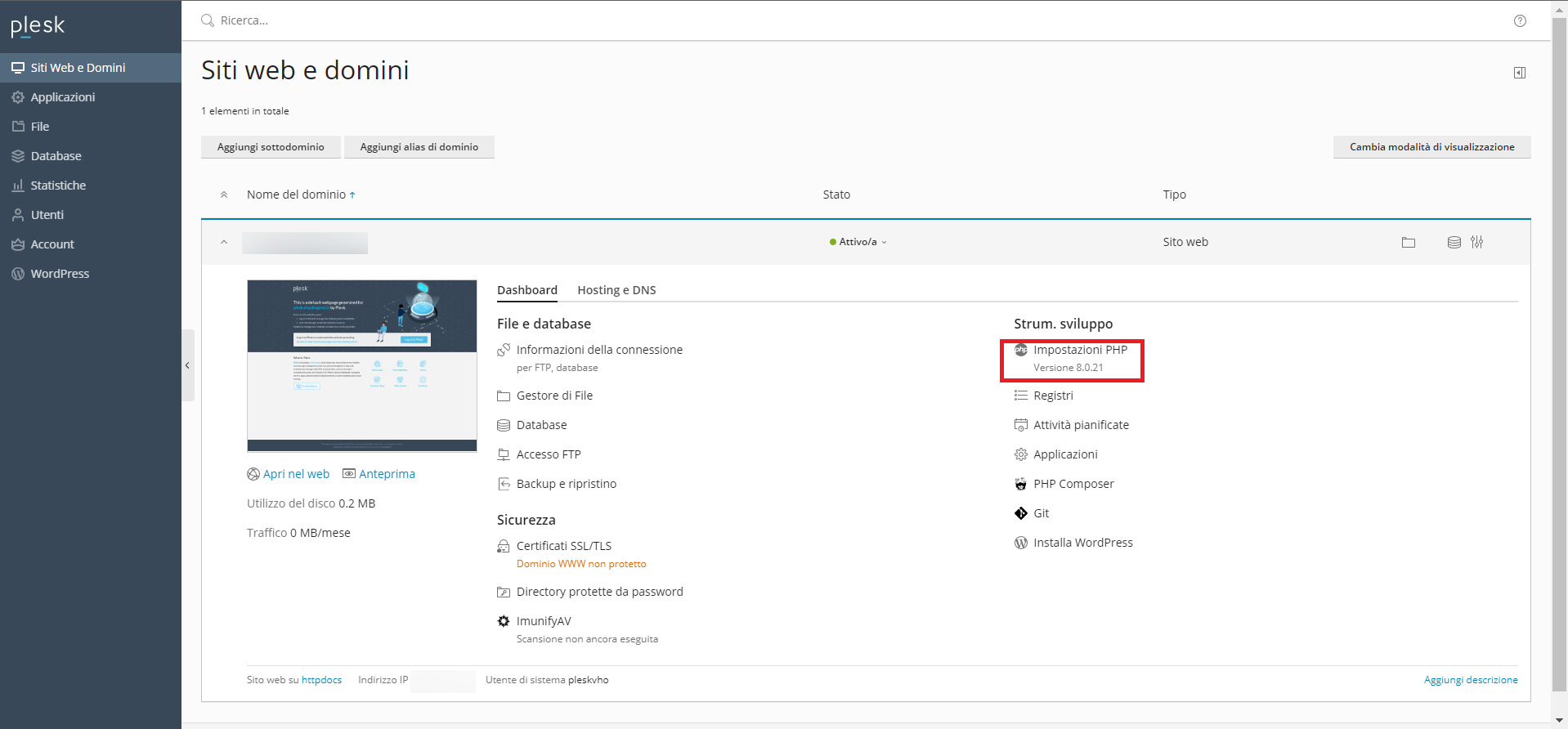Click the help question mark icon
Screen dimensions: 1568x729
1520,21
